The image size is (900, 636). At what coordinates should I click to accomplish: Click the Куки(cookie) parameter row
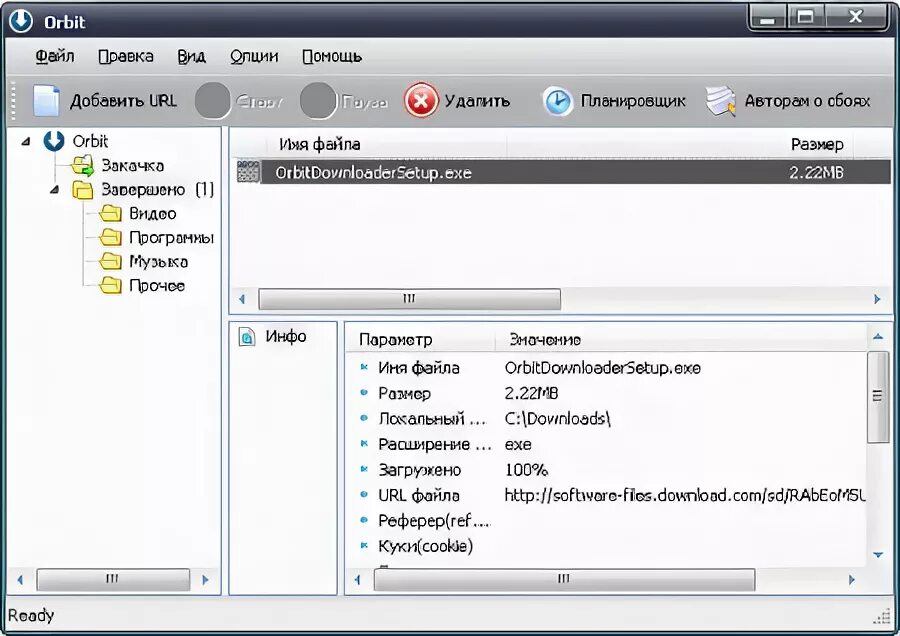(606, 546)
